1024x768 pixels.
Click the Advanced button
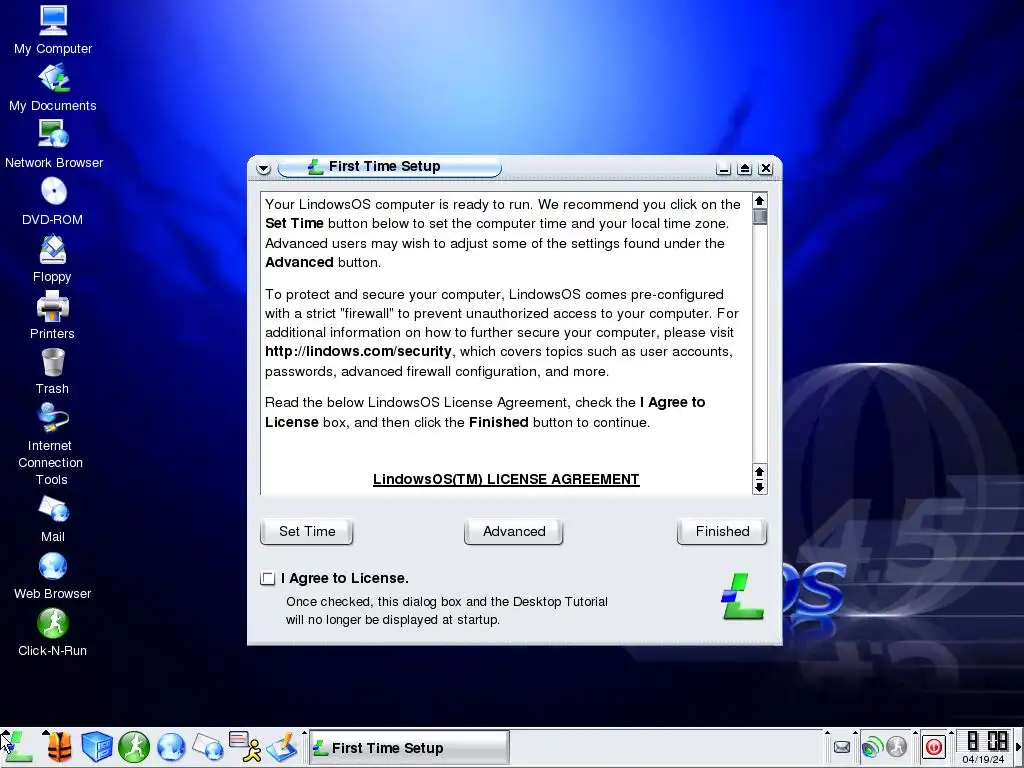coord(514,532)
